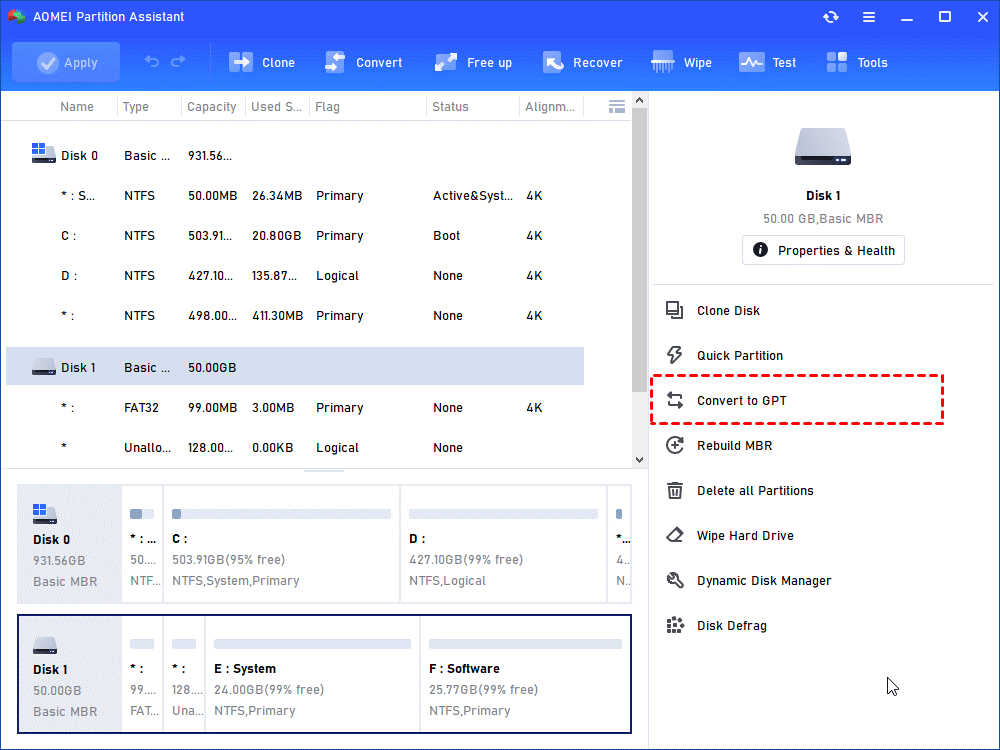This screenshot has width=1000, height=750.
Task: Select Clone Disk from side panel
Action: click(728, 310)
